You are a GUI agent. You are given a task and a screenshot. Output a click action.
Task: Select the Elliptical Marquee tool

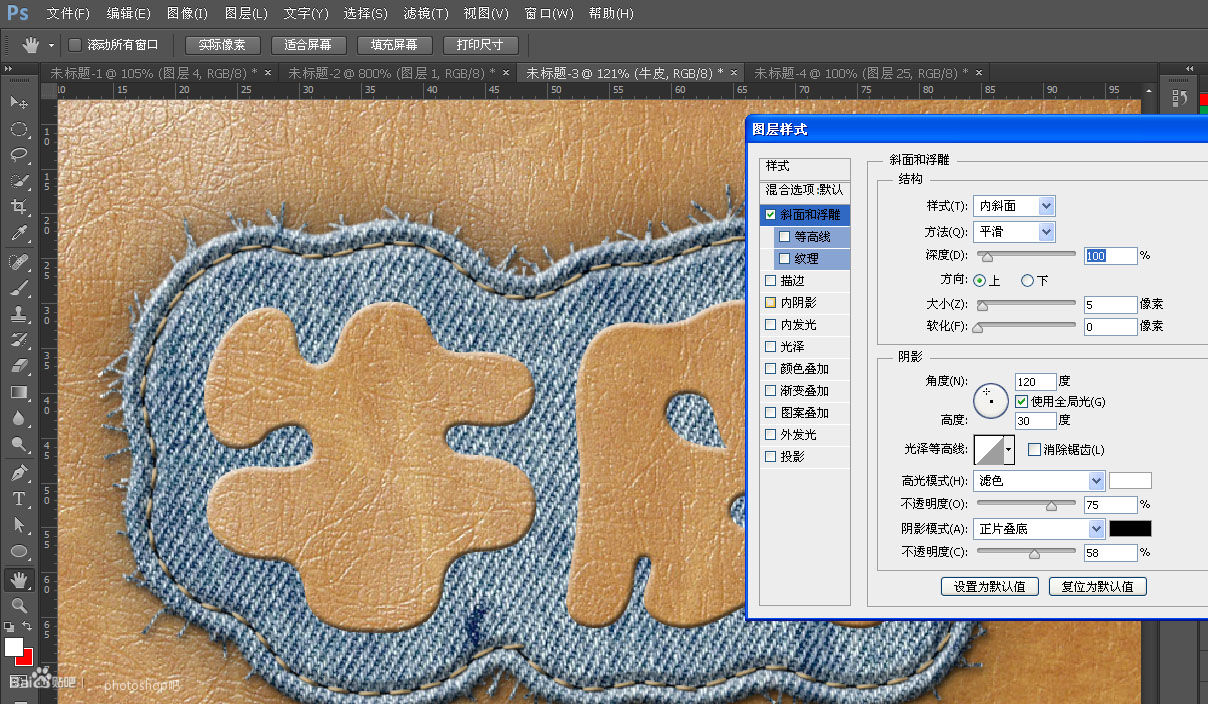pyautogui.click(x=19, y=129)
